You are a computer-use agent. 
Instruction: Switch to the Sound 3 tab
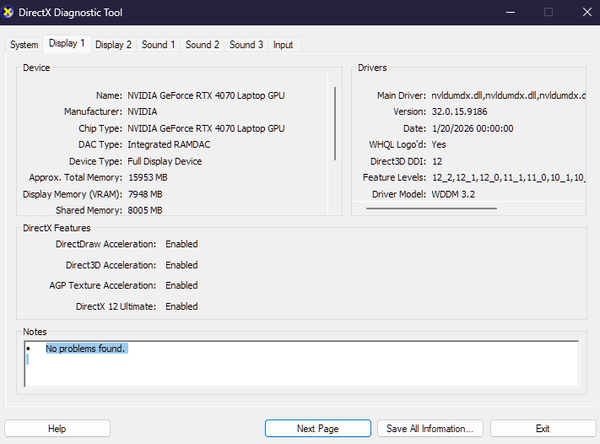tap(246, 45)
